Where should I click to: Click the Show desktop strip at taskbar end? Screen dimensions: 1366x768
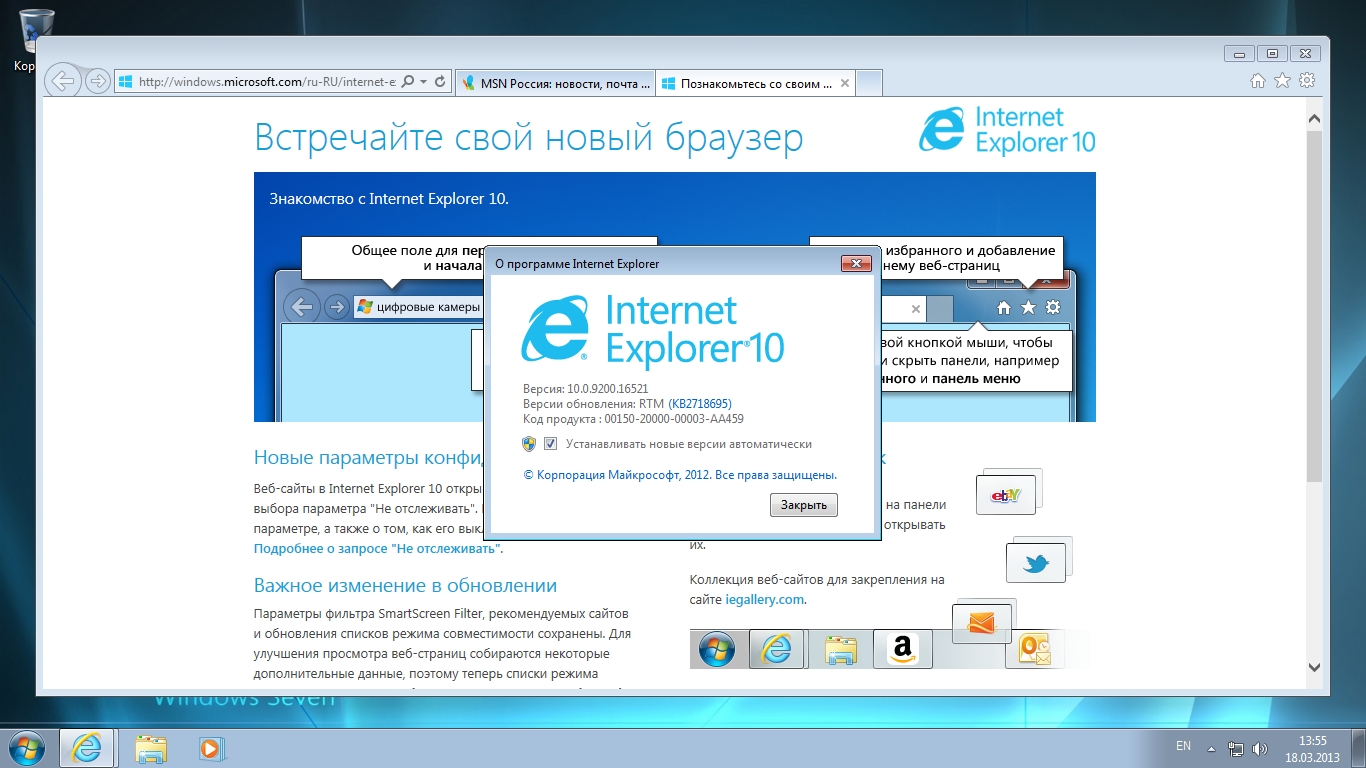click(x=1358, y=748)
